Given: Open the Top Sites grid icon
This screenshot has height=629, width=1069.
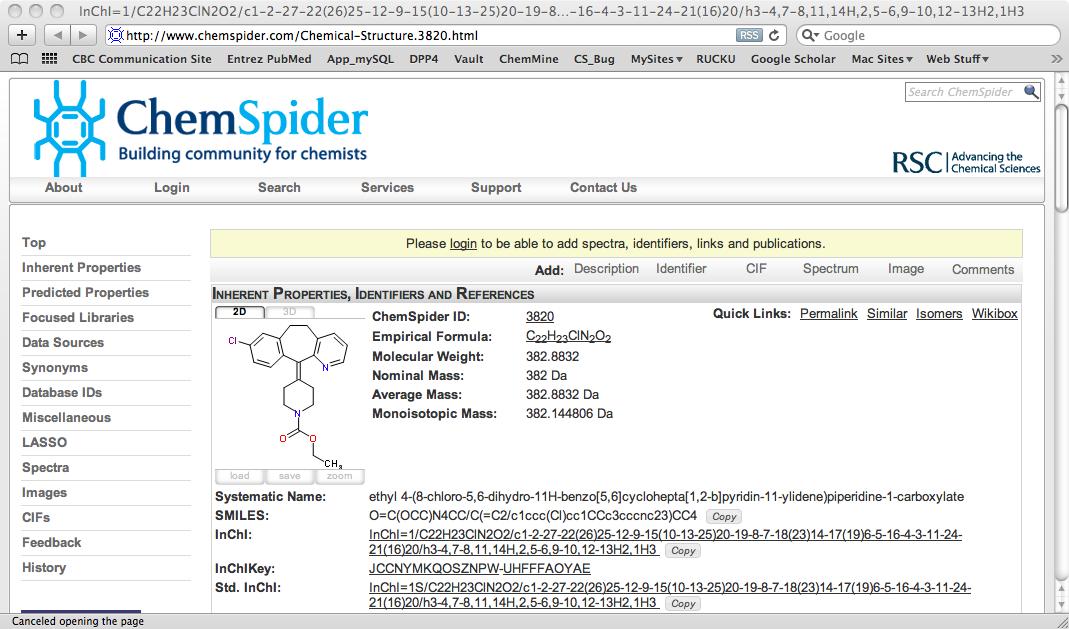Looking at the screenshot, I should click(x=49, y=59).
